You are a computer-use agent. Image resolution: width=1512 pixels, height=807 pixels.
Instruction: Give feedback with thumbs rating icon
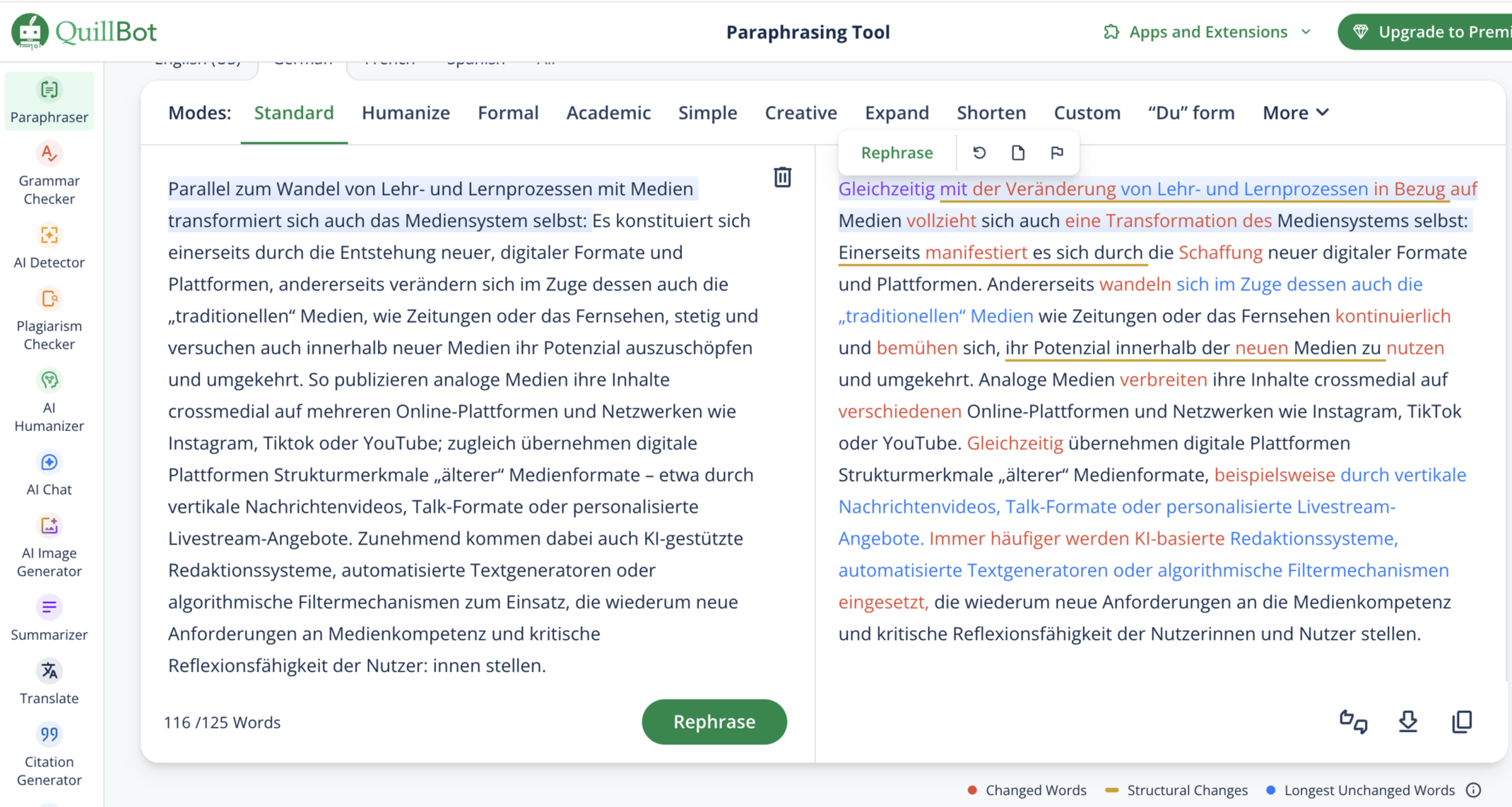click(1353, 721)
